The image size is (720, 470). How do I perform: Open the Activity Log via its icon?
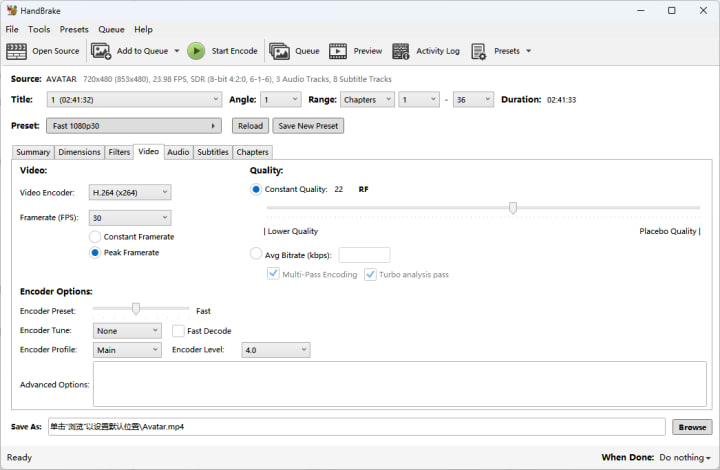click(400, 51)
